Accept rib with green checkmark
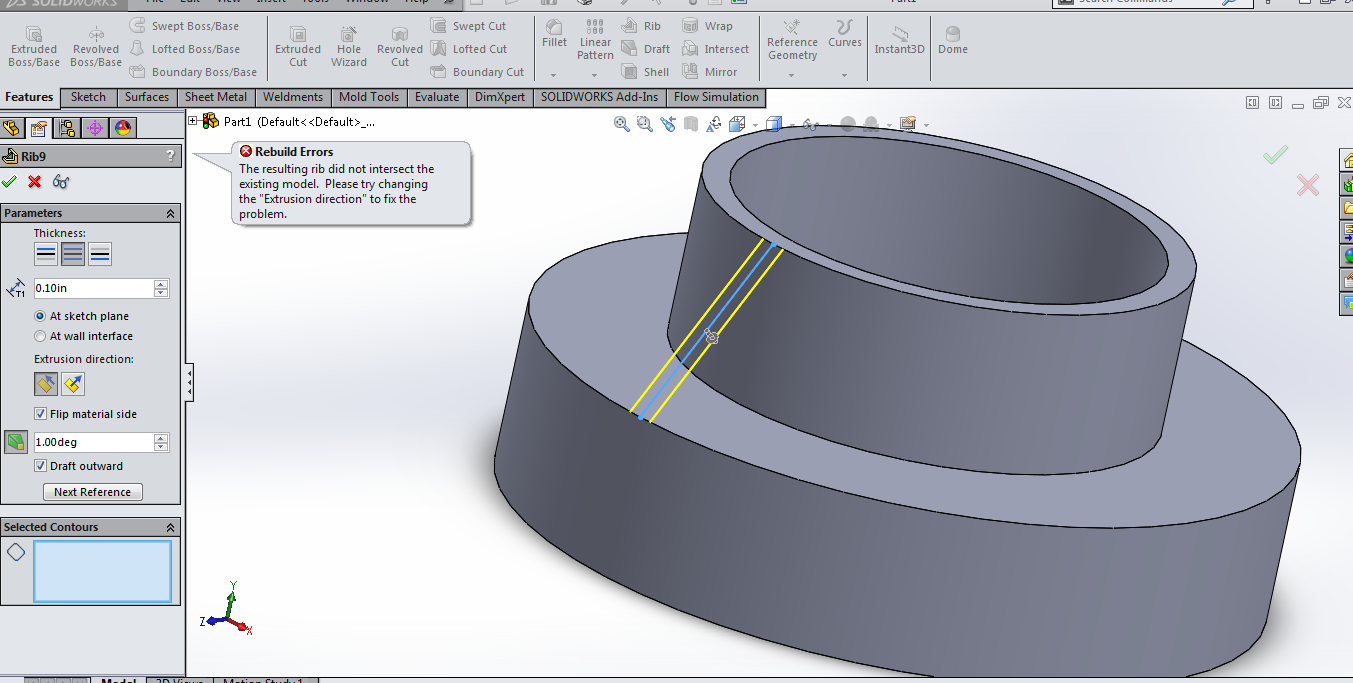This screenshot has height=683, width=1353. (10, 181)
